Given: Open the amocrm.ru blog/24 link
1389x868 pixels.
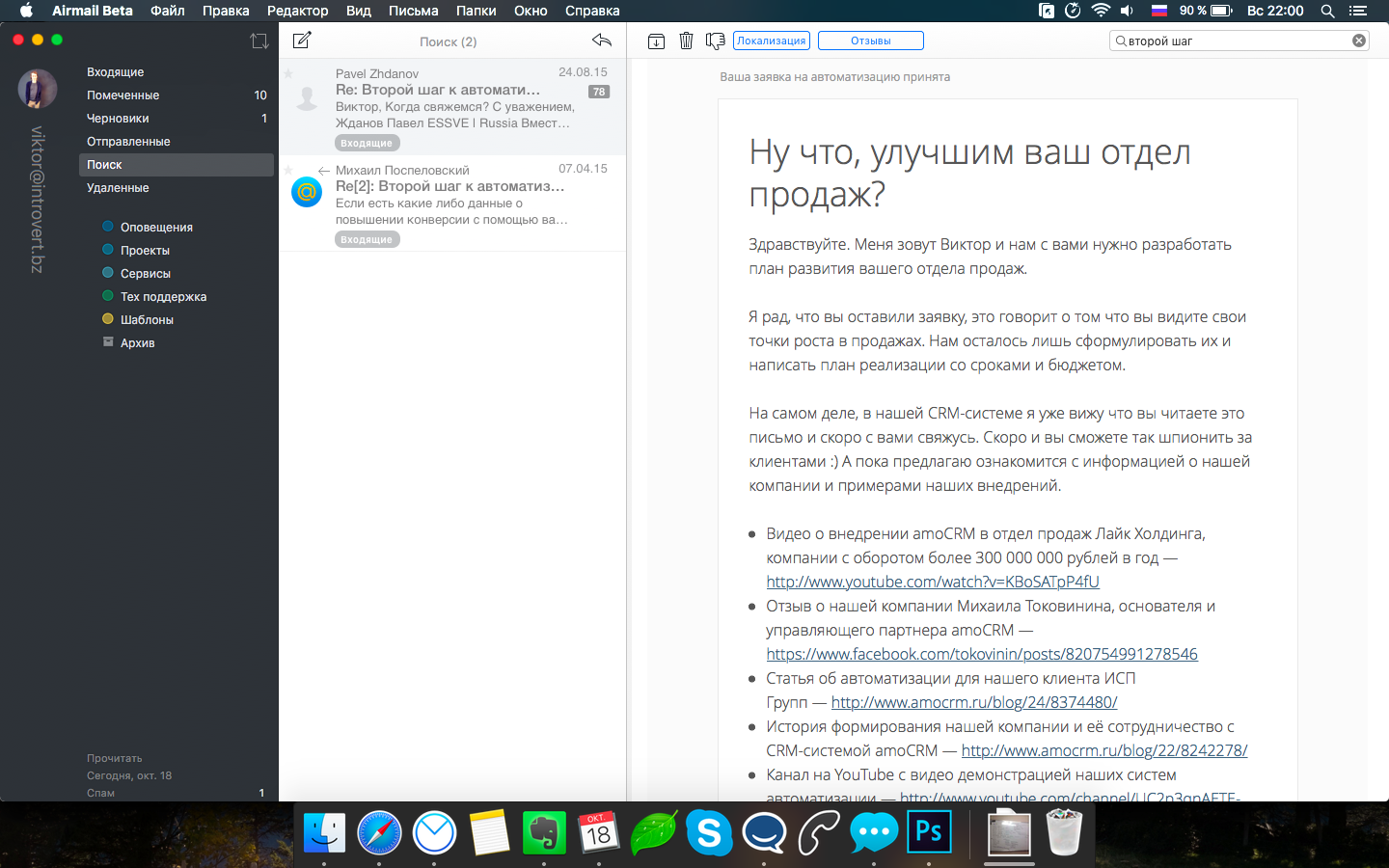Looking at the screenshot, I should point(974,702).
